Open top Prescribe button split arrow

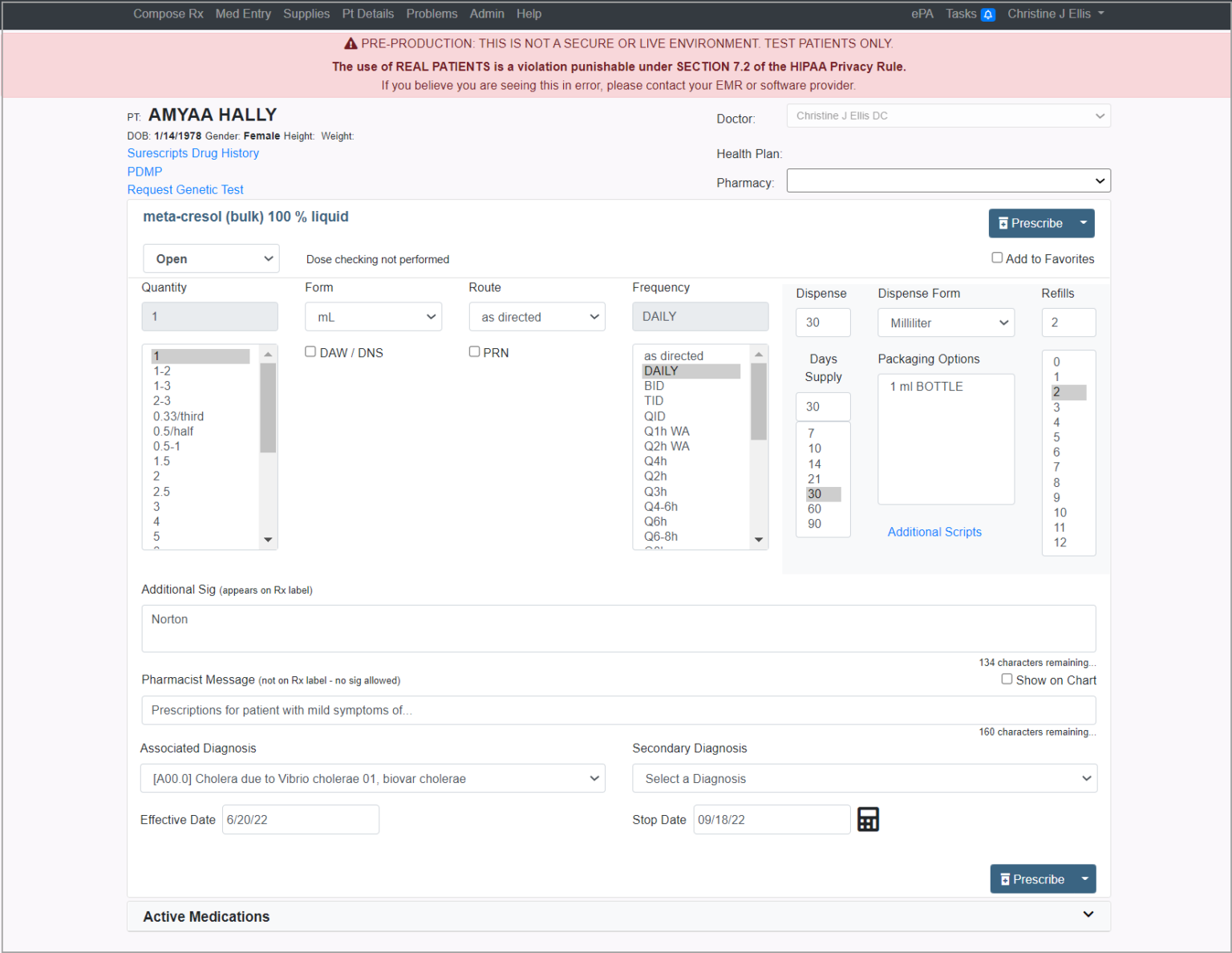point(1083,223)
